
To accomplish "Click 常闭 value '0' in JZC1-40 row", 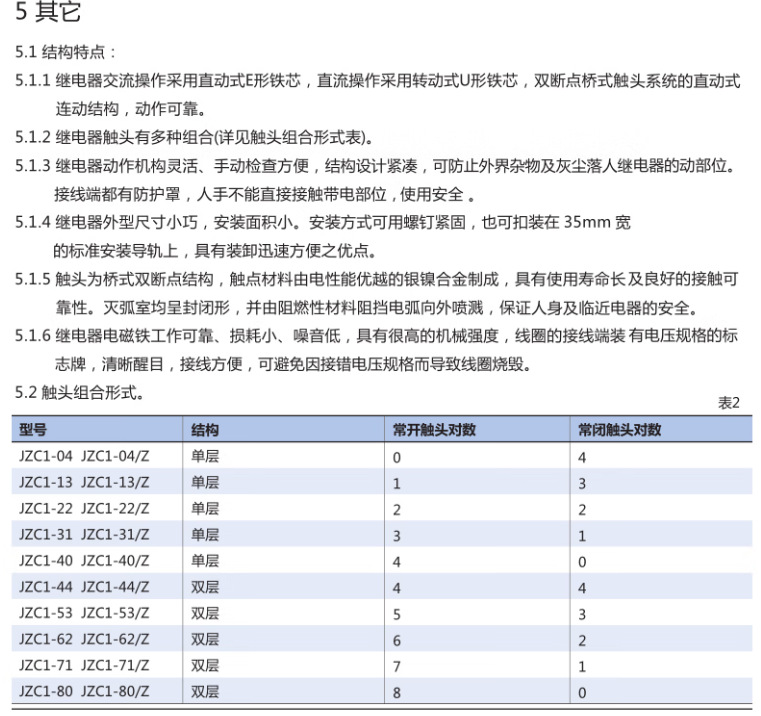I will 582,563.
